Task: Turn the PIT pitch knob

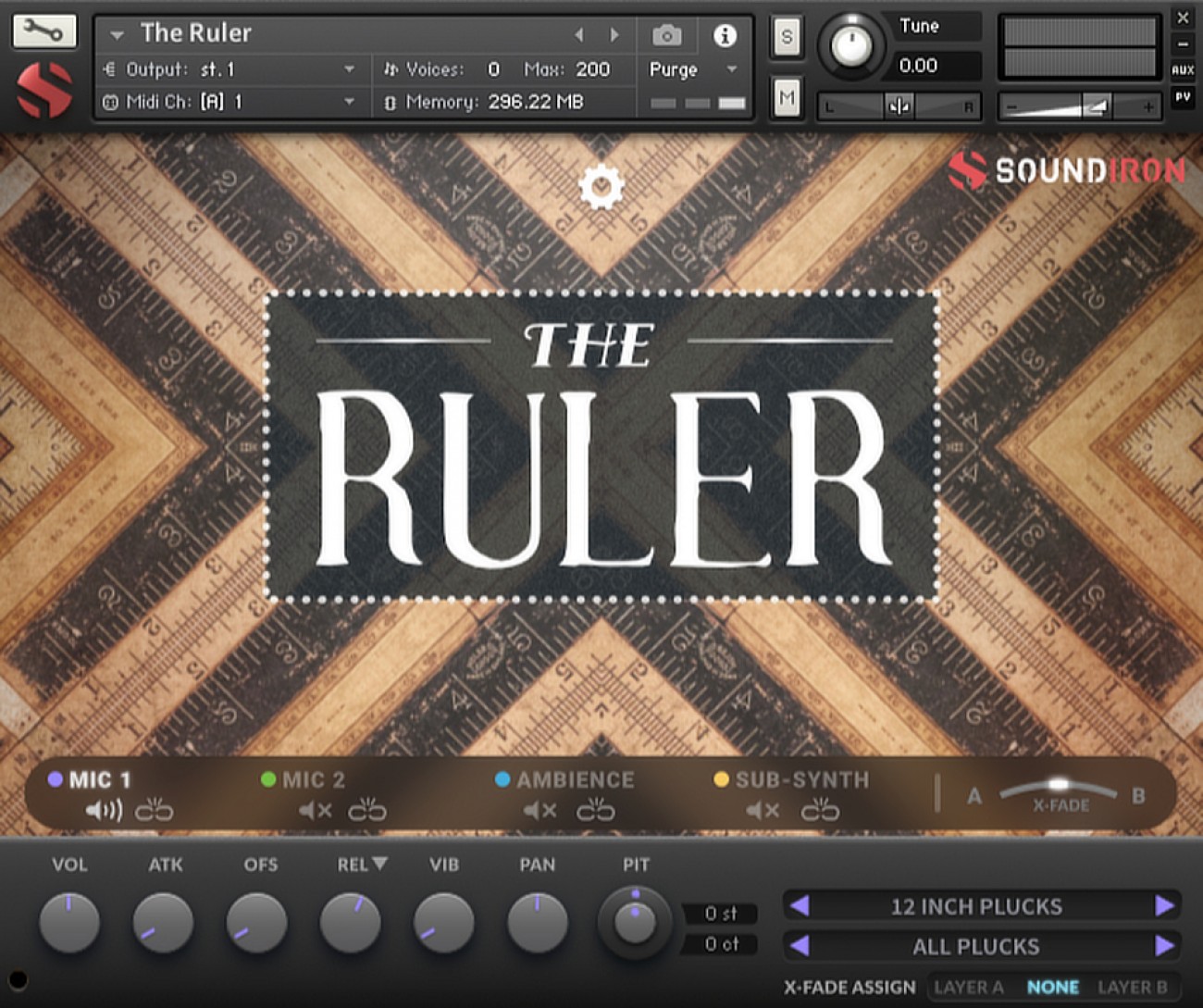Action: [x=634, y=924]
